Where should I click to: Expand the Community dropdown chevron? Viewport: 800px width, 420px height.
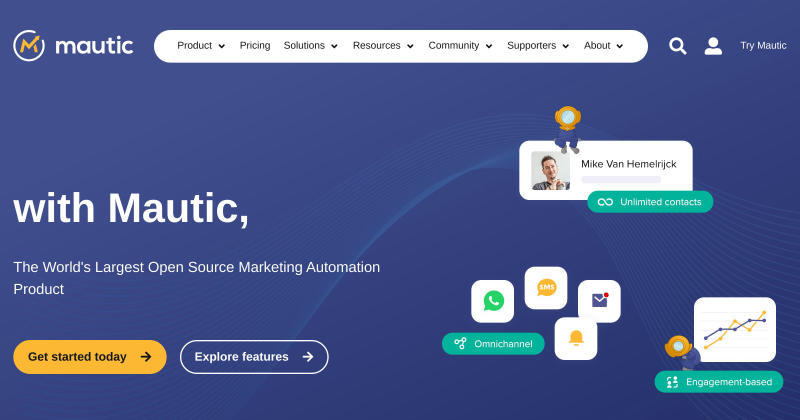click(489, 46)
